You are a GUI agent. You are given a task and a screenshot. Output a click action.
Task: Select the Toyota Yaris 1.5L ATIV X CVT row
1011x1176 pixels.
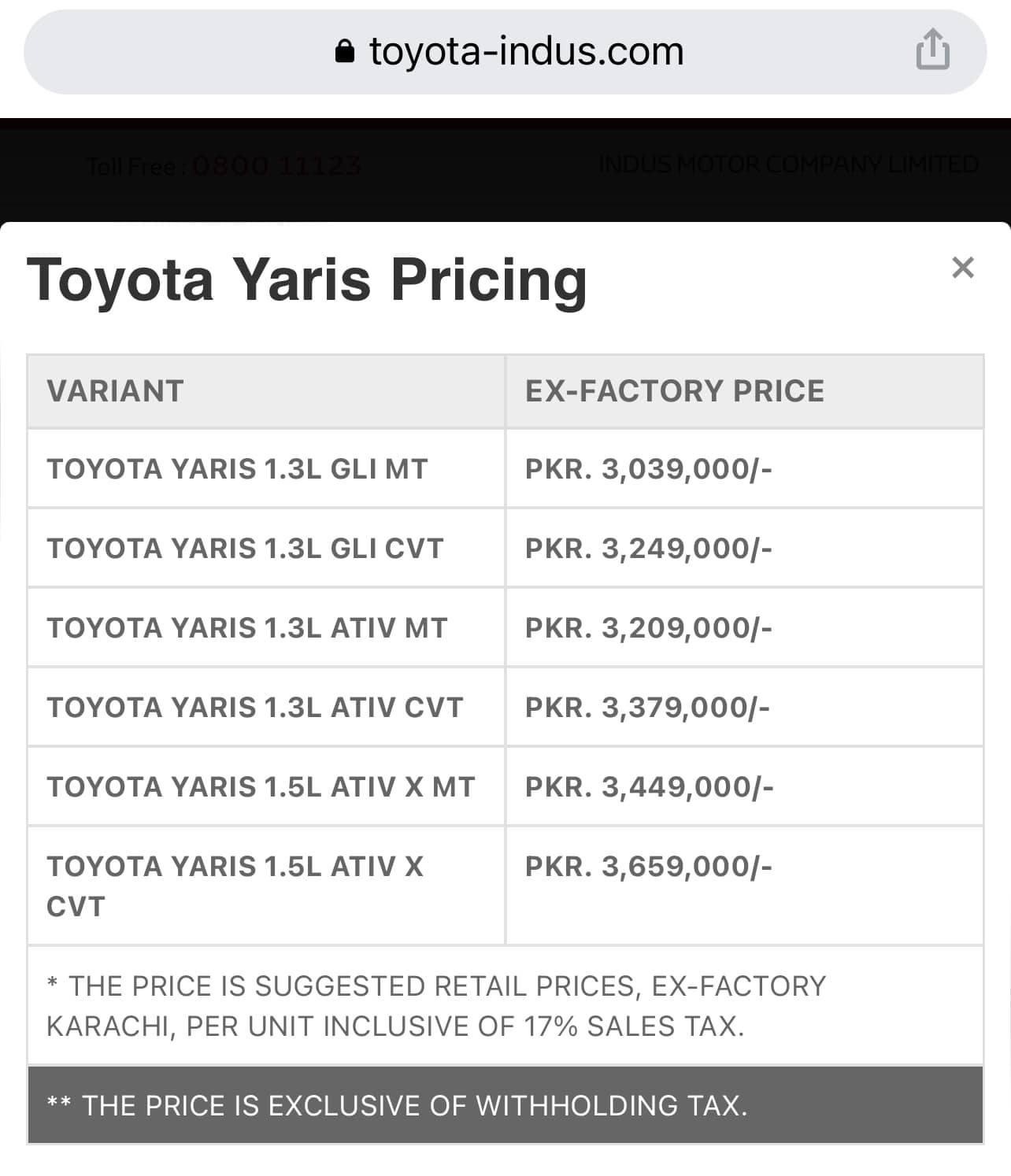pyautogui.click(x=505, y=886)
